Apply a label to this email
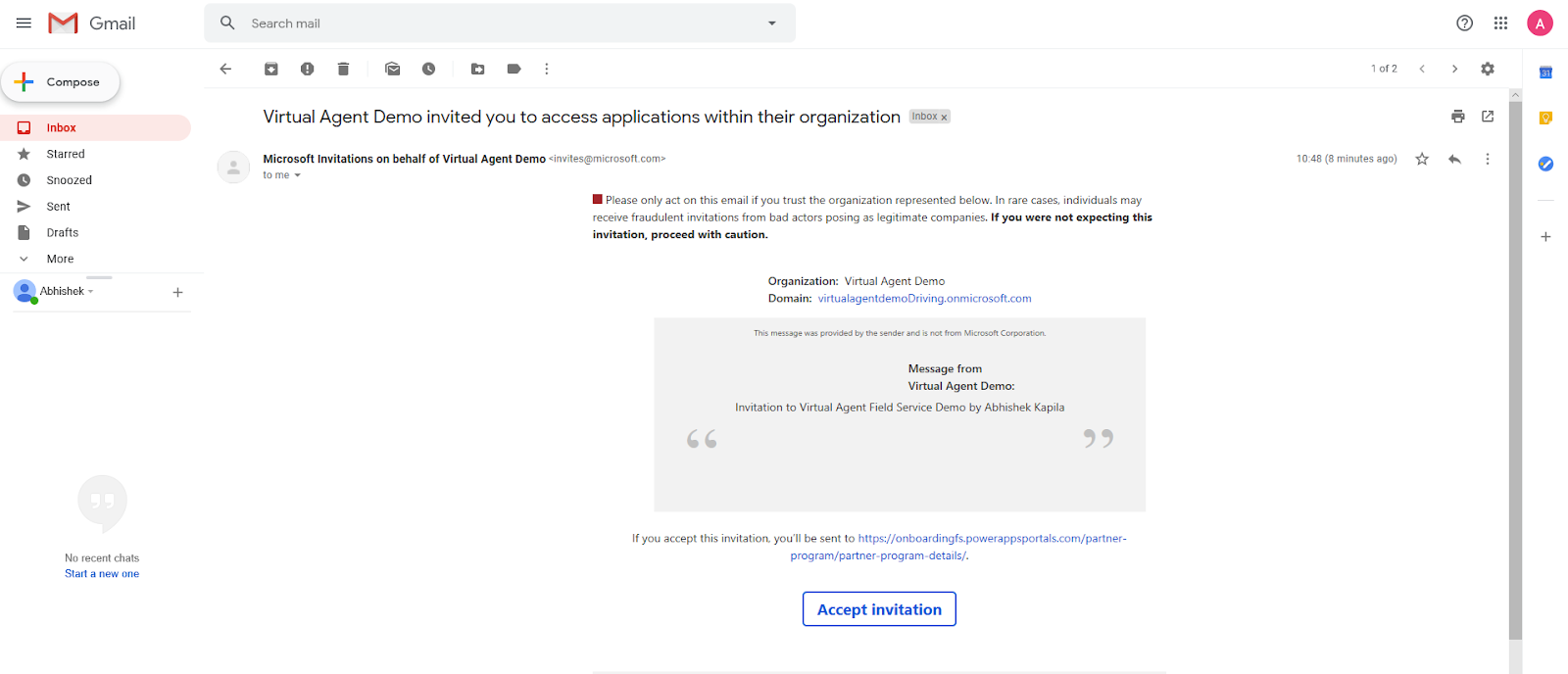1568x674 pixels. 514,69
